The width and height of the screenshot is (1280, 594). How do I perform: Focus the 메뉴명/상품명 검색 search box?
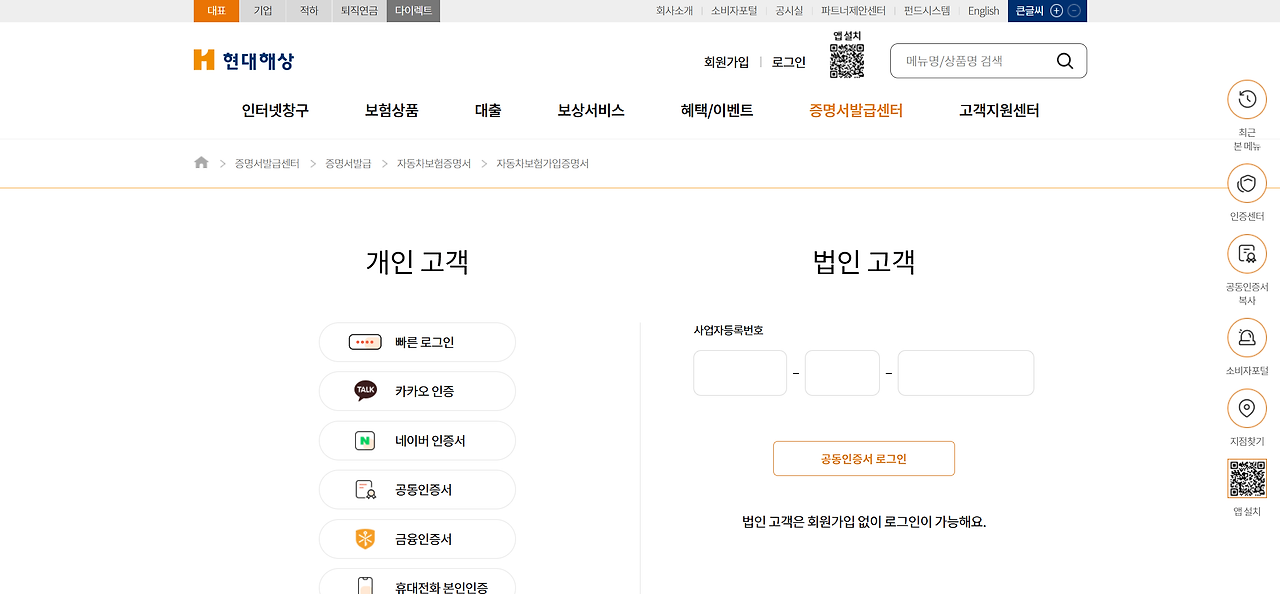point(975,61)
